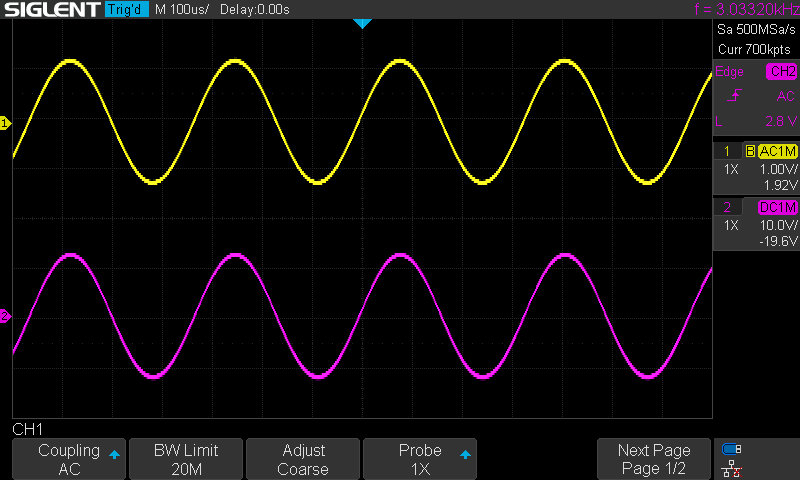Click channel 2 scale 10.0V/

click(x=778, y=225)
